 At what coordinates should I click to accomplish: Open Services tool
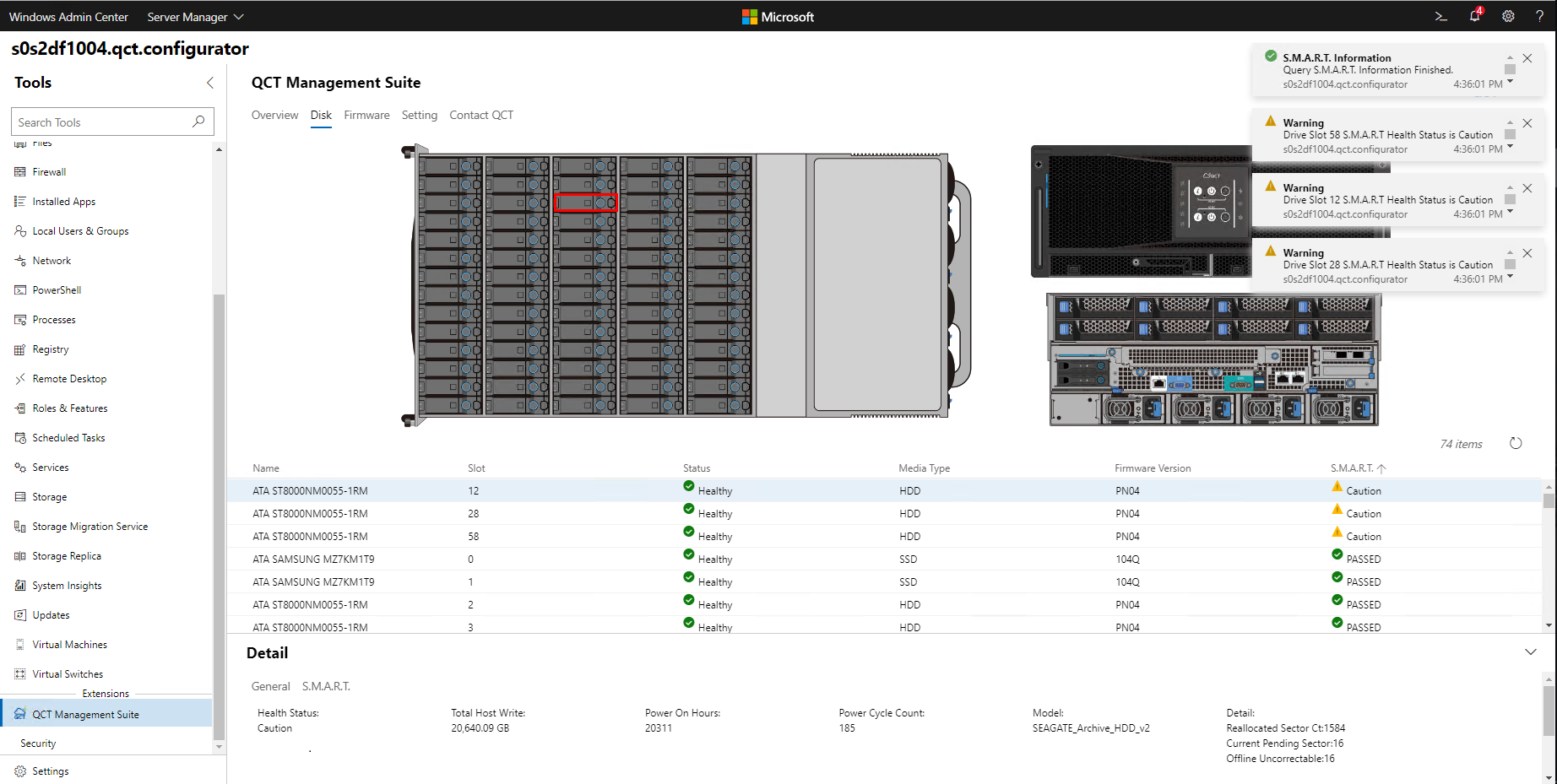click(51, 468)
